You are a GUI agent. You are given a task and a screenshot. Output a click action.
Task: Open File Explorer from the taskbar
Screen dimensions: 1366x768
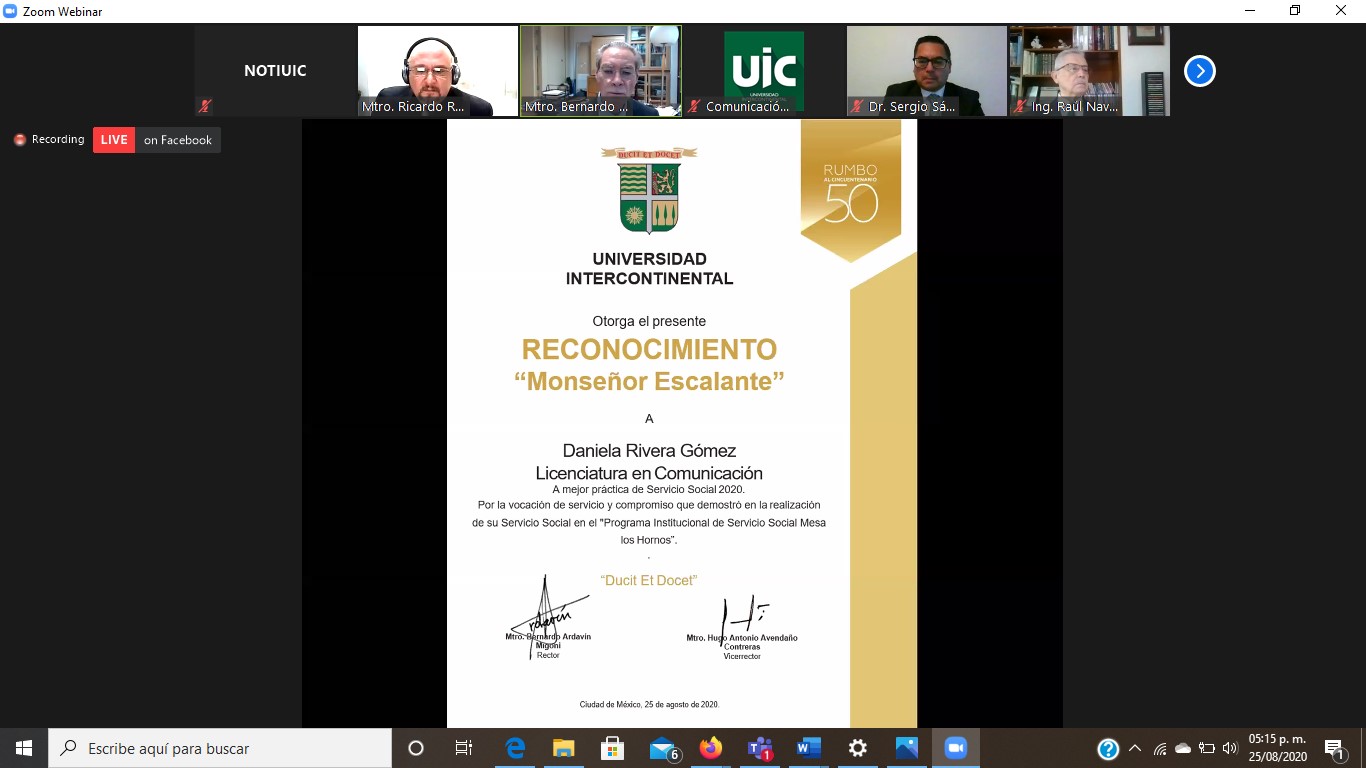(564, 748)
